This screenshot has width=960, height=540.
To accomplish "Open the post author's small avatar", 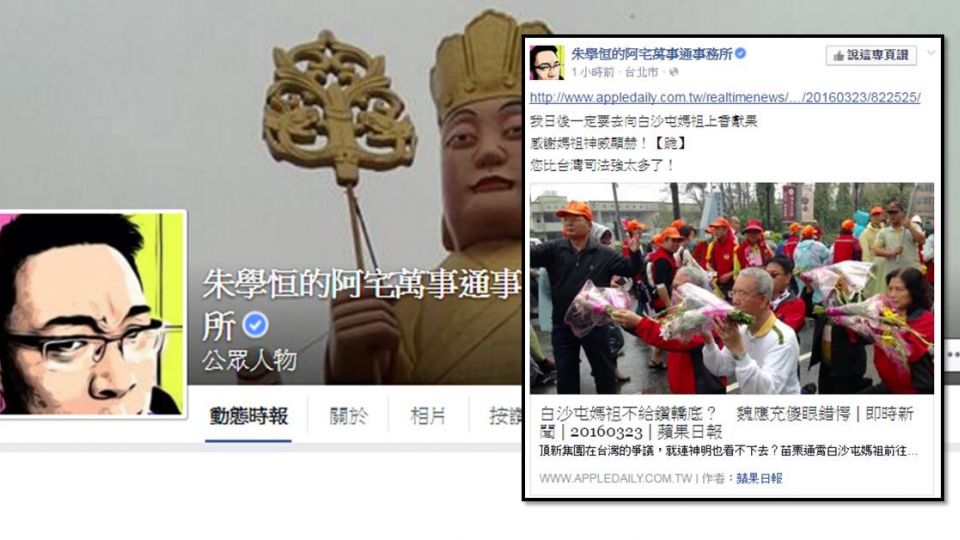I will pyautogui.click(x=547, y=62).
